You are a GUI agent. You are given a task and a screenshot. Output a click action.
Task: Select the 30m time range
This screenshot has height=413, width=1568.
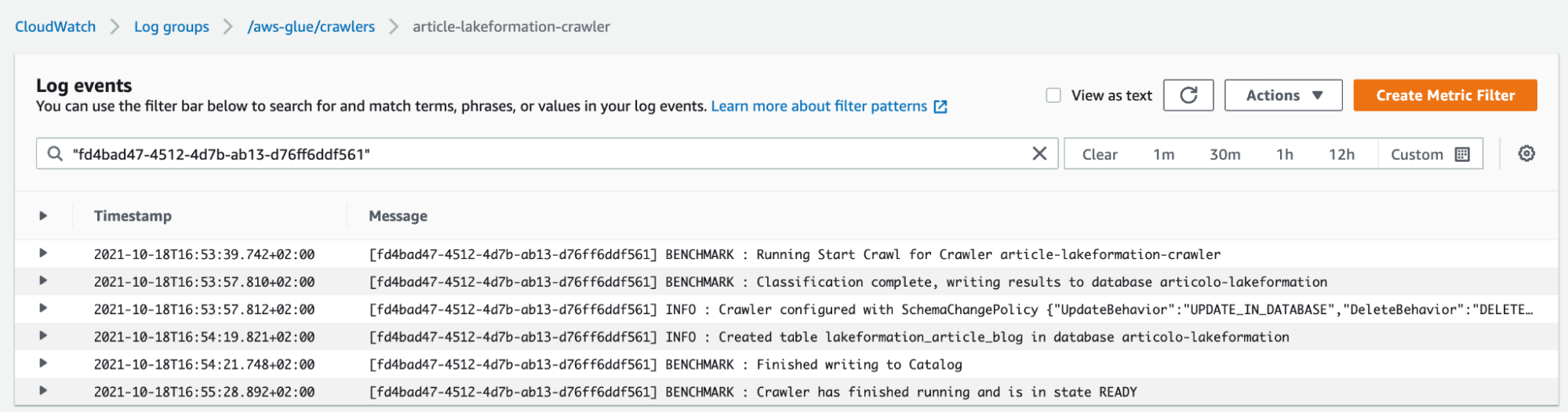[x=1224, y=155]
